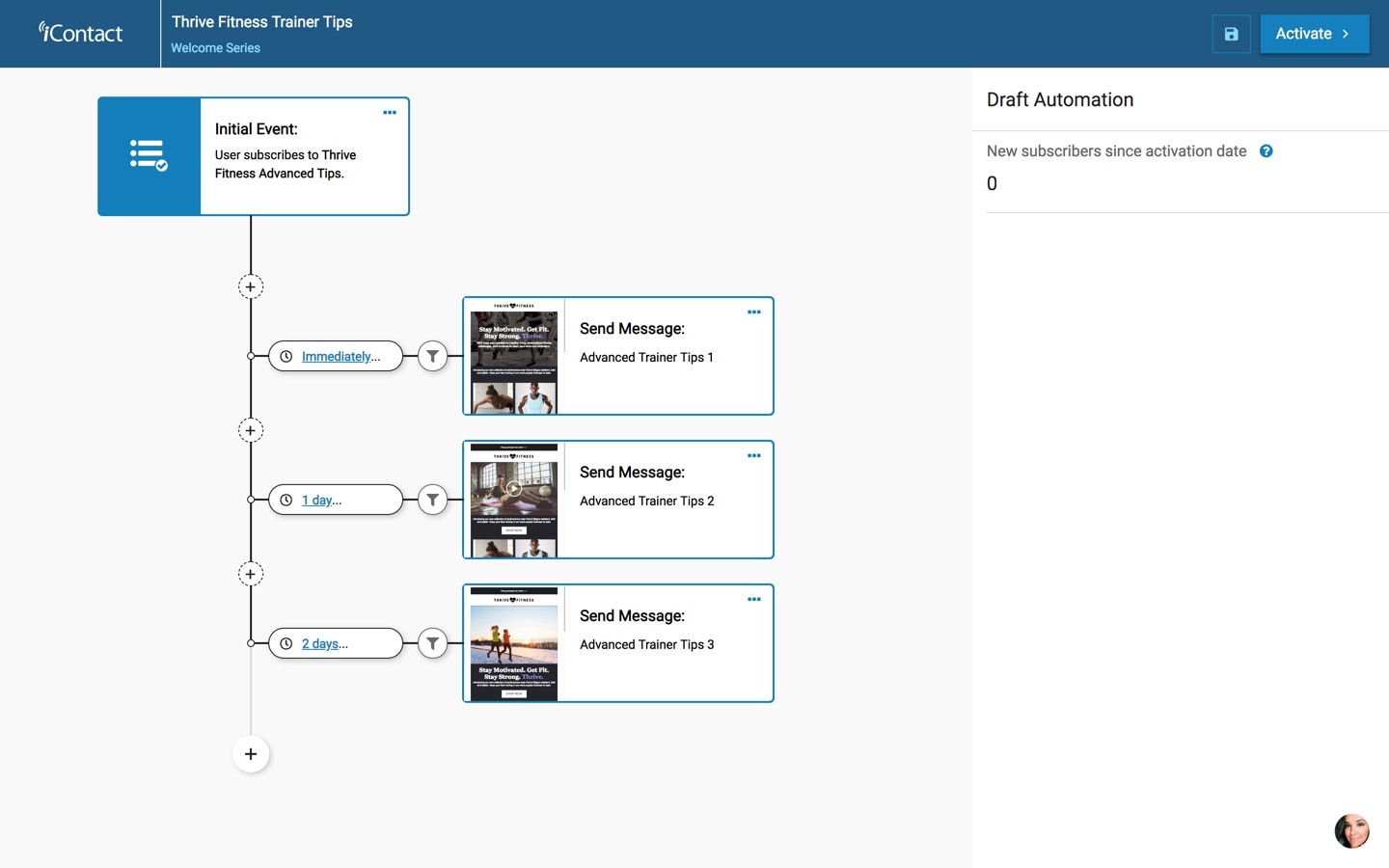Click the filter icon for 2 days step
This screenshot has height=868, width=1389.
click(433, 643)
